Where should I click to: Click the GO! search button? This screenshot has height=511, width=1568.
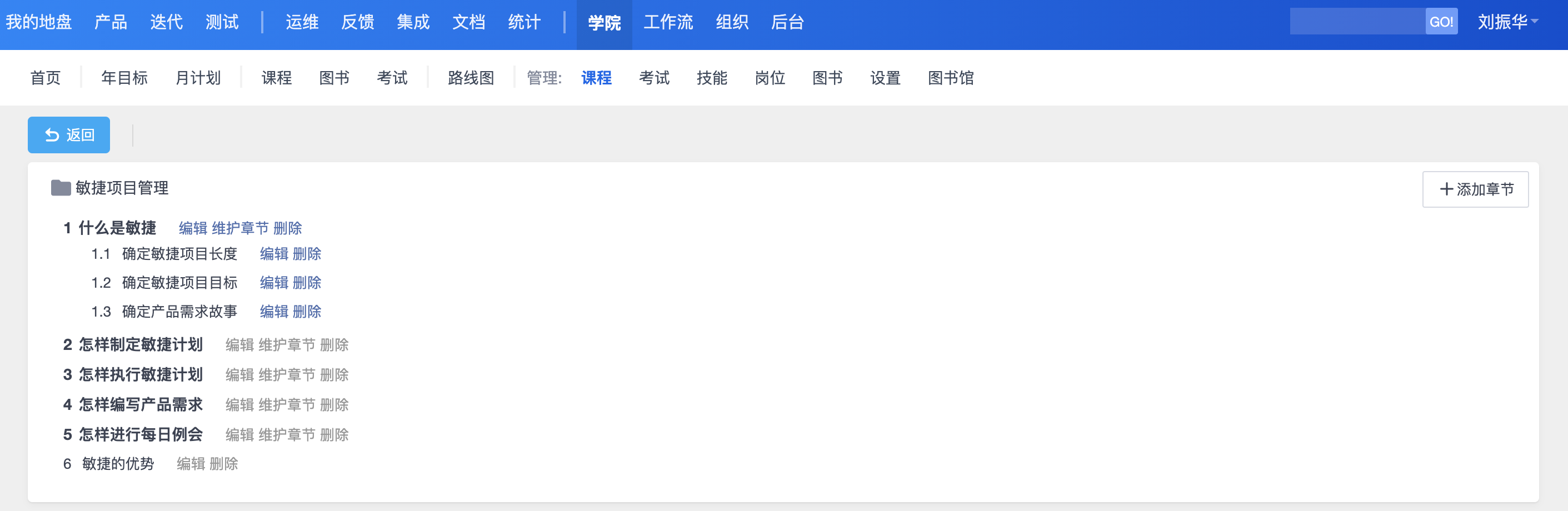[x=1441, y=22]
